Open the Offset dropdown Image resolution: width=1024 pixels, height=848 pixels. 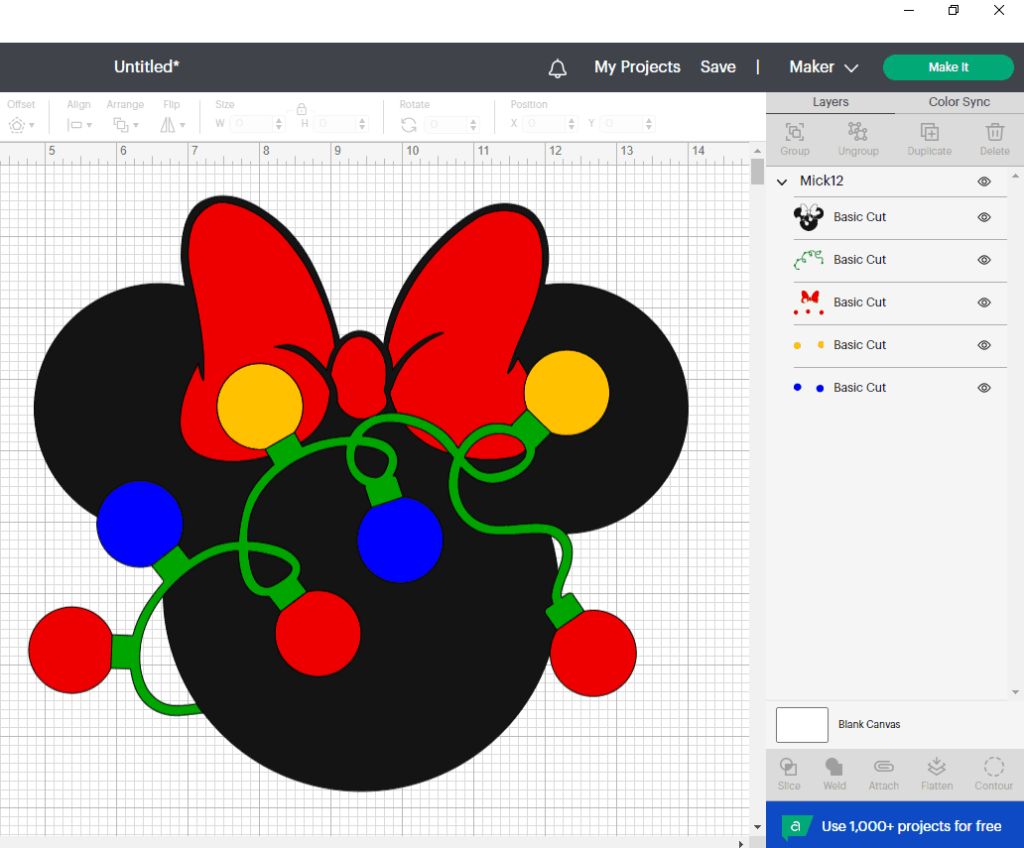tap(21, 125)
